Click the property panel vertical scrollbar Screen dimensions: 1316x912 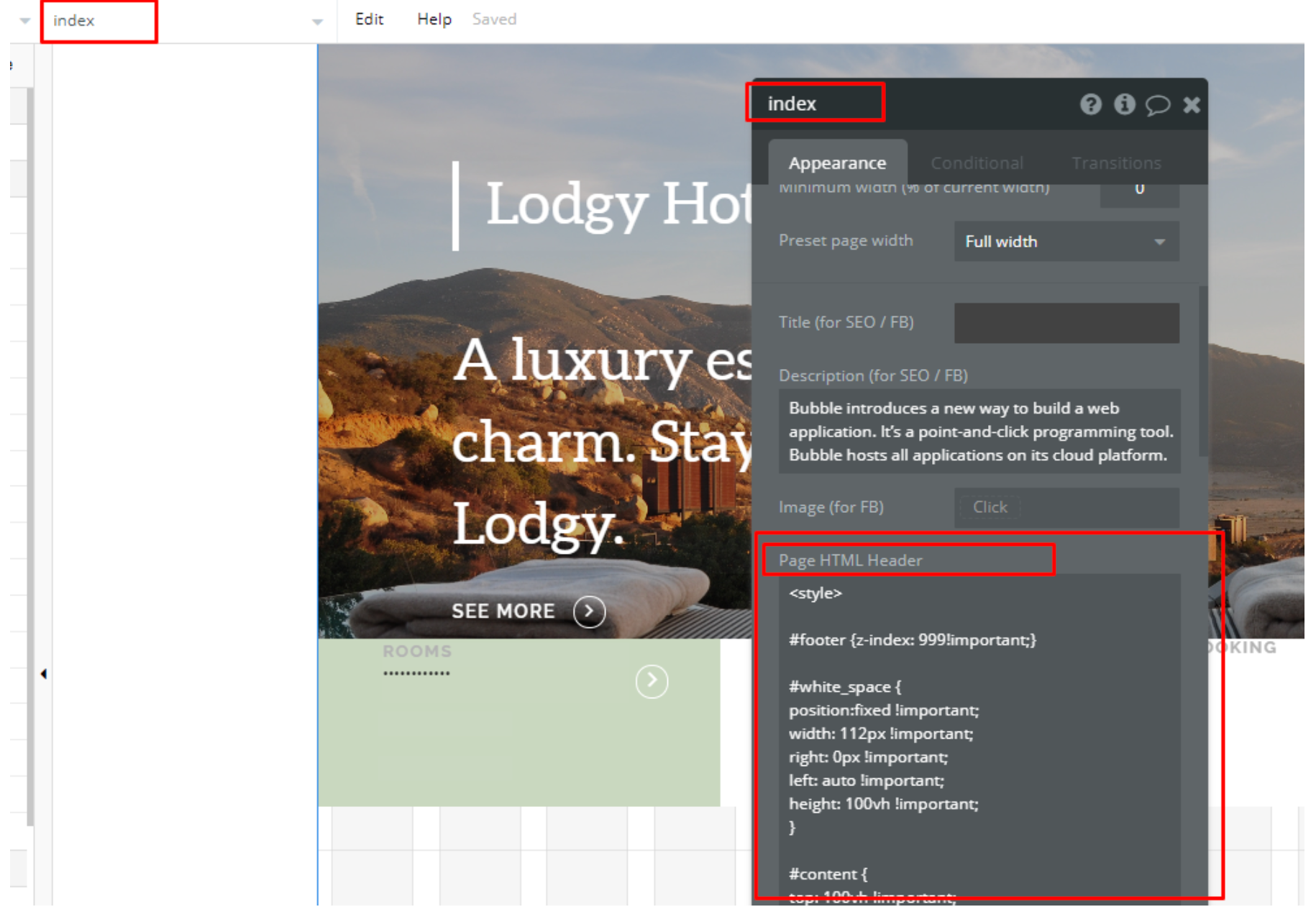[x=1203, y=370]
